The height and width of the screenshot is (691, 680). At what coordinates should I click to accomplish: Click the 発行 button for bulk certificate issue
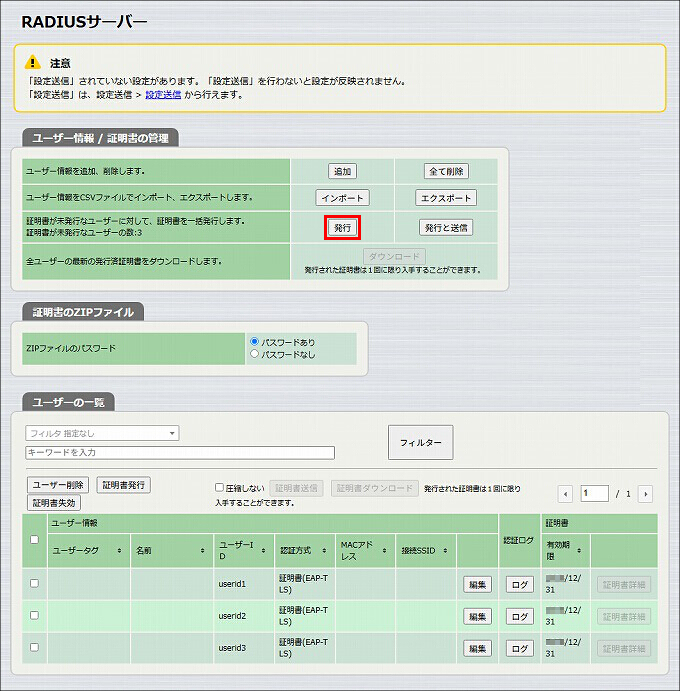click(x=342, y=227)
